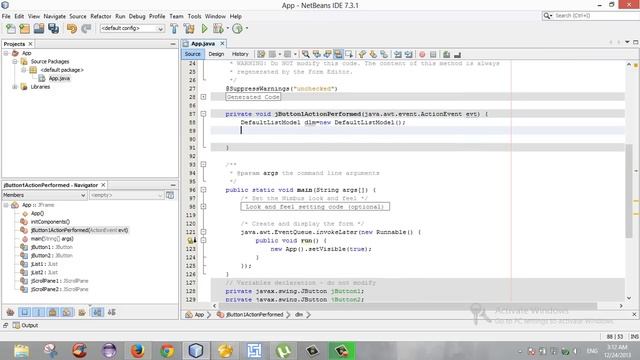Open the File menu
The image size is (640, 360).
point(6,16)
